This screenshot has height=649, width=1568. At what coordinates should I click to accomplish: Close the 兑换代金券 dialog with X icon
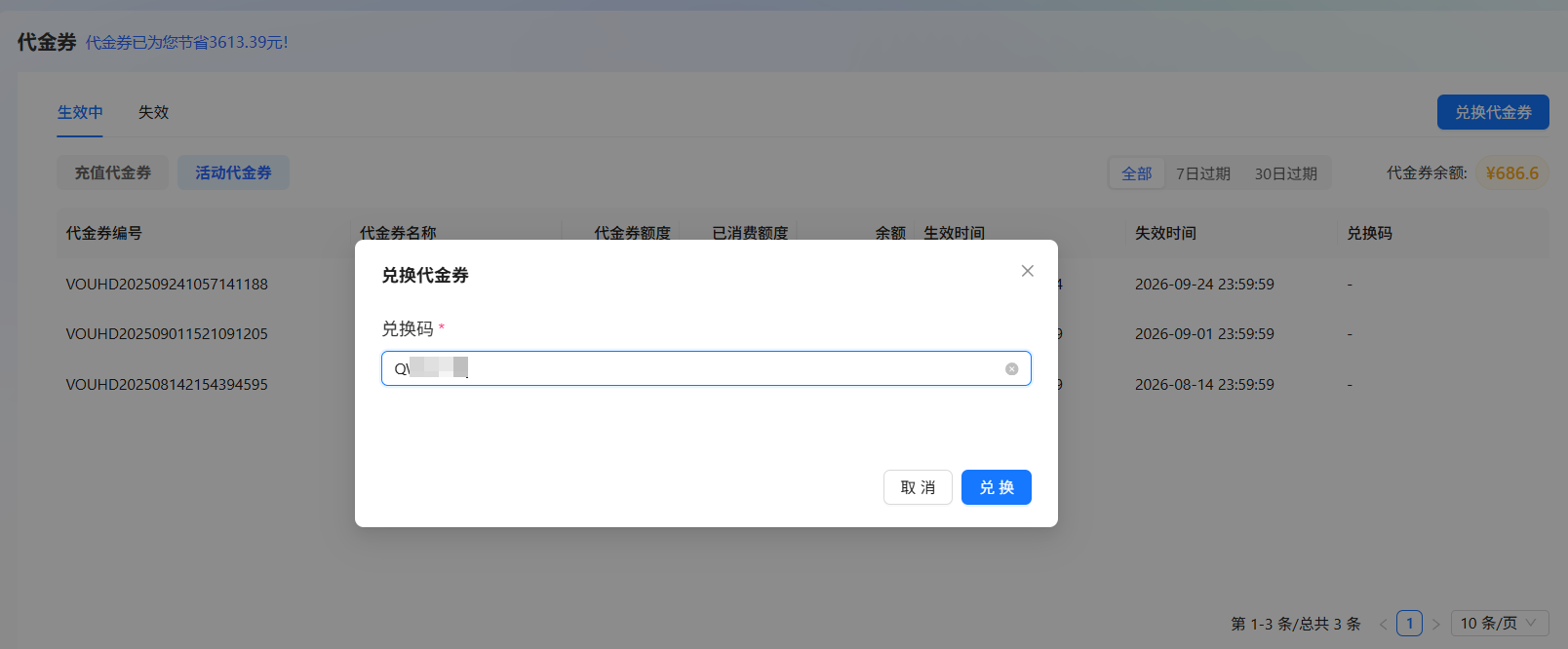point(1027,271)
